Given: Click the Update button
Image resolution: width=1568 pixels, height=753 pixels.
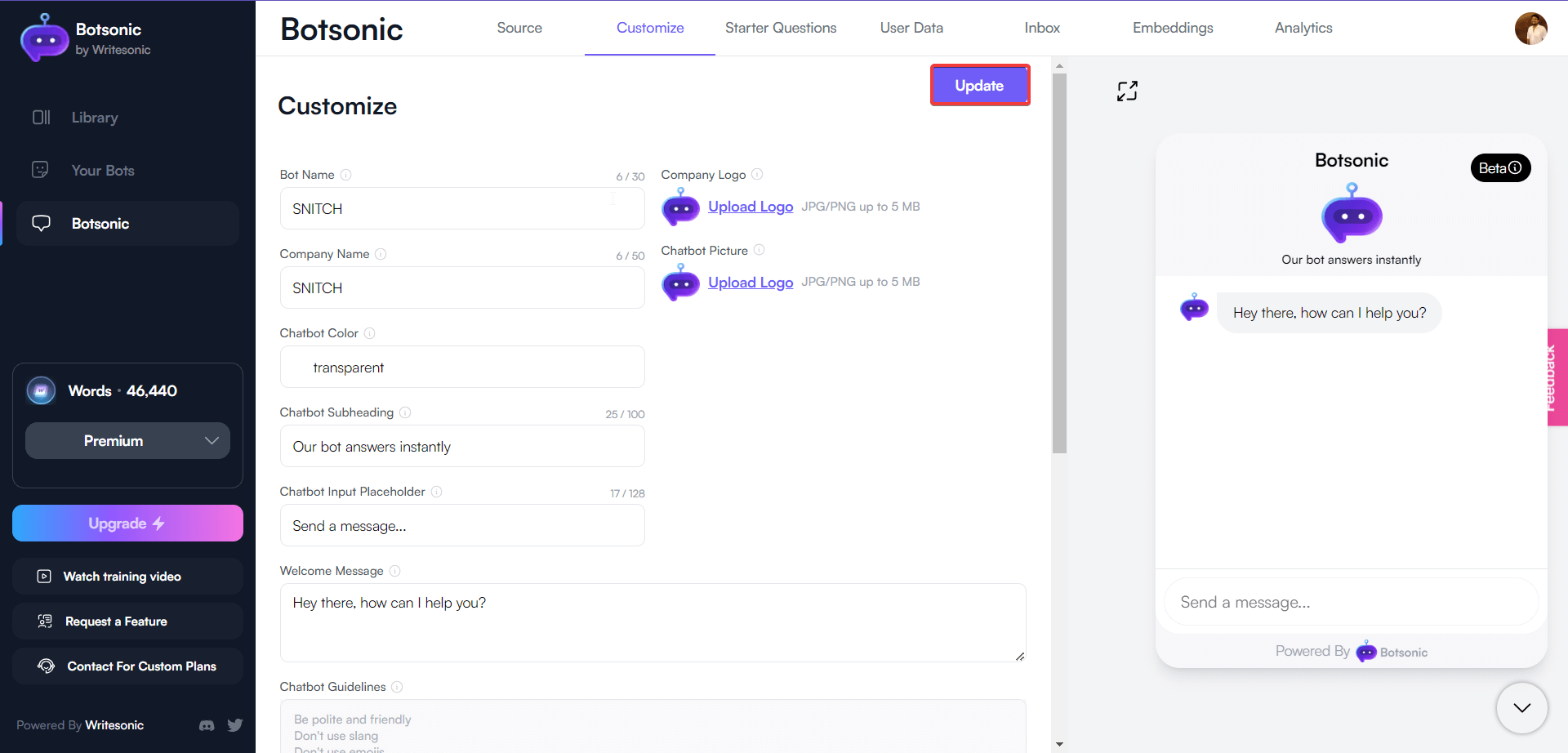Looking at the screenshot, I should click(x=979, y=85).
